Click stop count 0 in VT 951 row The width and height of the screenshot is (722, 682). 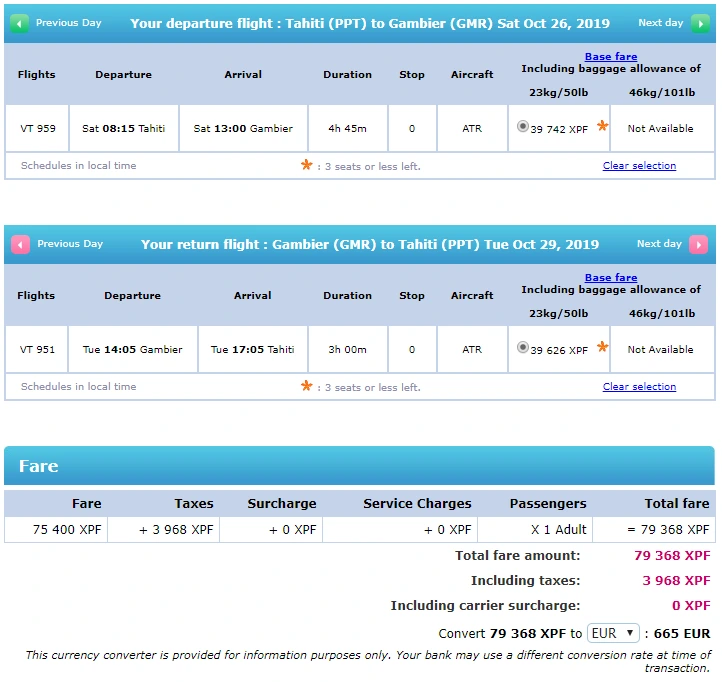(412, 350)
